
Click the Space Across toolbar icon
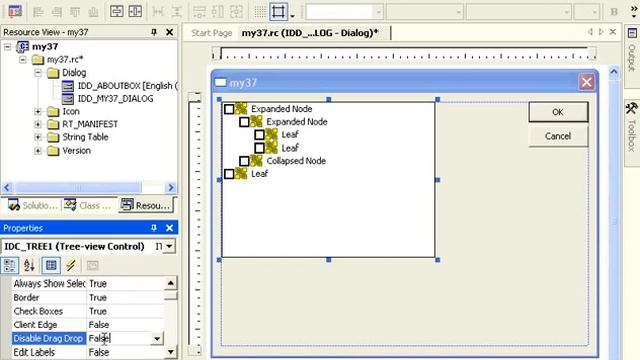(x=158, y=12)
